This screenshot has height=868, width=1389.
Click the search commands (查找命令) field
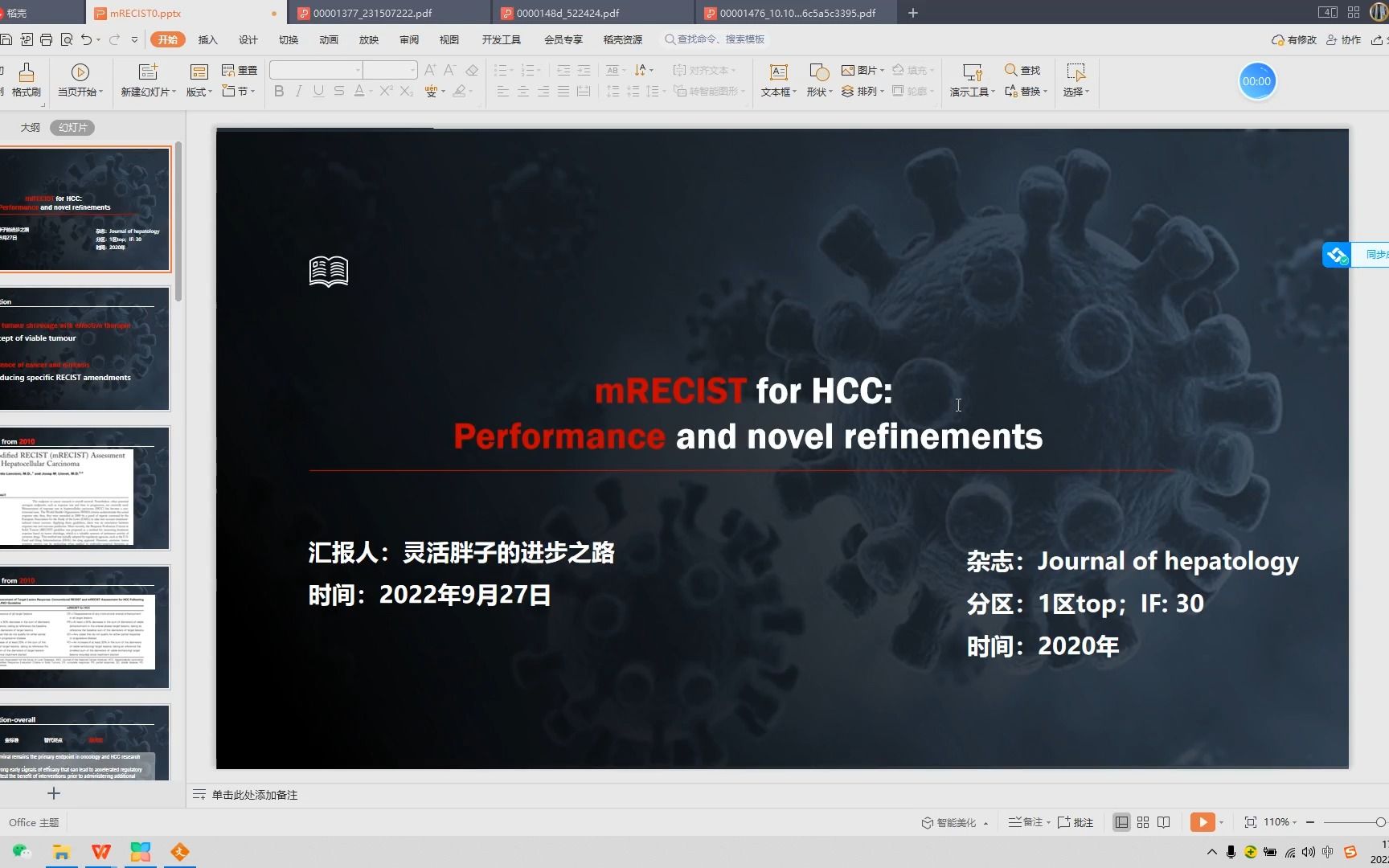point(714,39)
